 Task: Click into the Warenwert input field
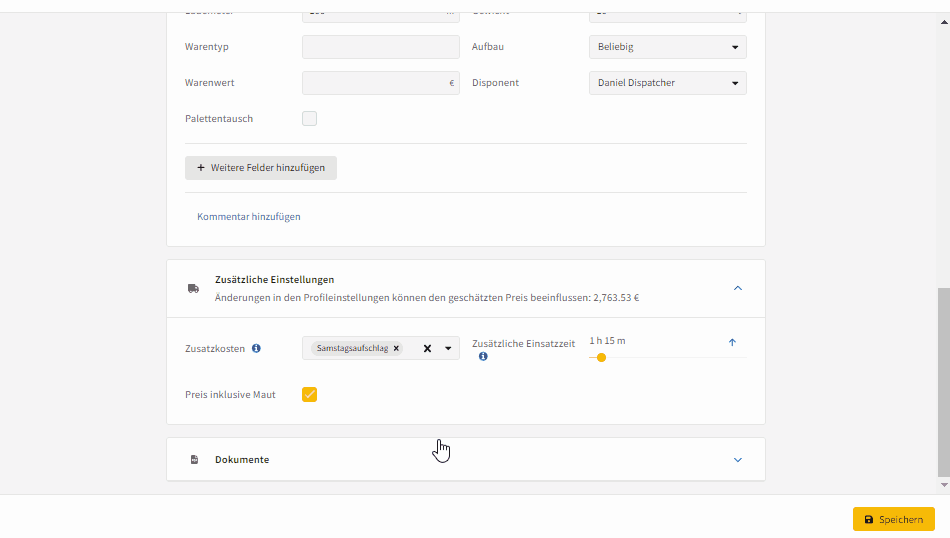[380, 83]
